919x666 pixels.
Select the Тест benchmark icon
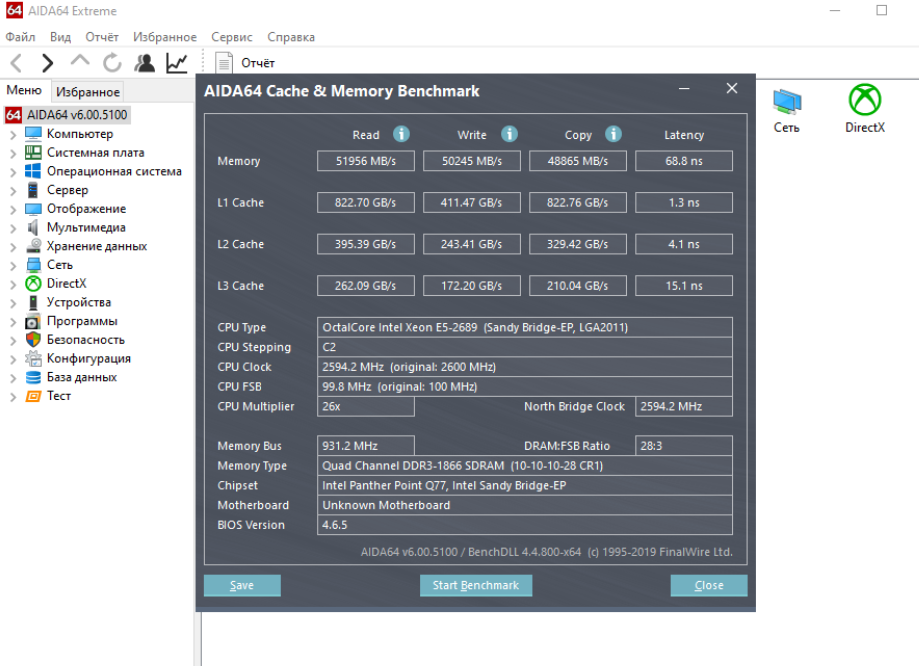[33, 396]
